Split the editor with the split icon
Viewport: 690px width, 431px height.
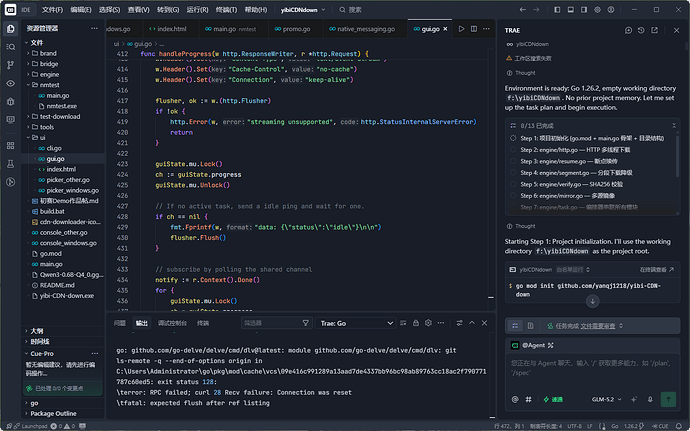tap(474, 29)
